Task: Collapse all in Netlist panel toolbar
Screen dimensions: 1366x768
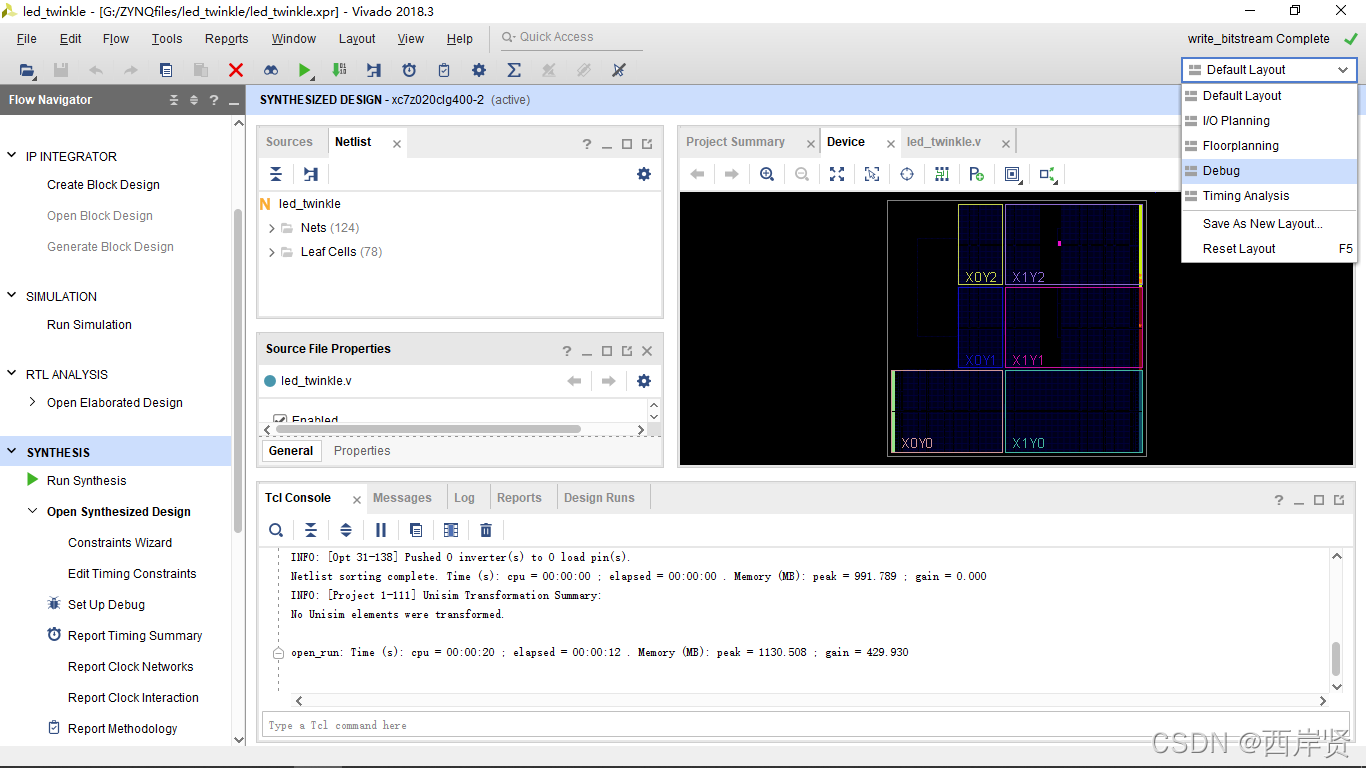Action: pyautogui.click(x=276, y=174)
